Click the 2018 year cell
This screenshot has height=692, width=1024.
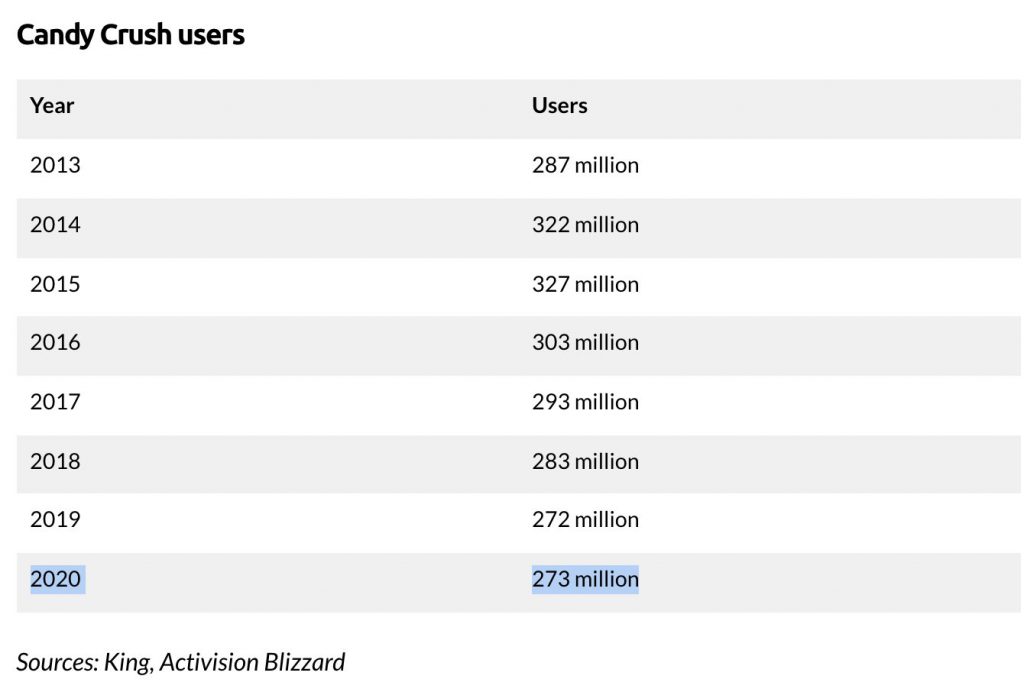pos(56,461)
